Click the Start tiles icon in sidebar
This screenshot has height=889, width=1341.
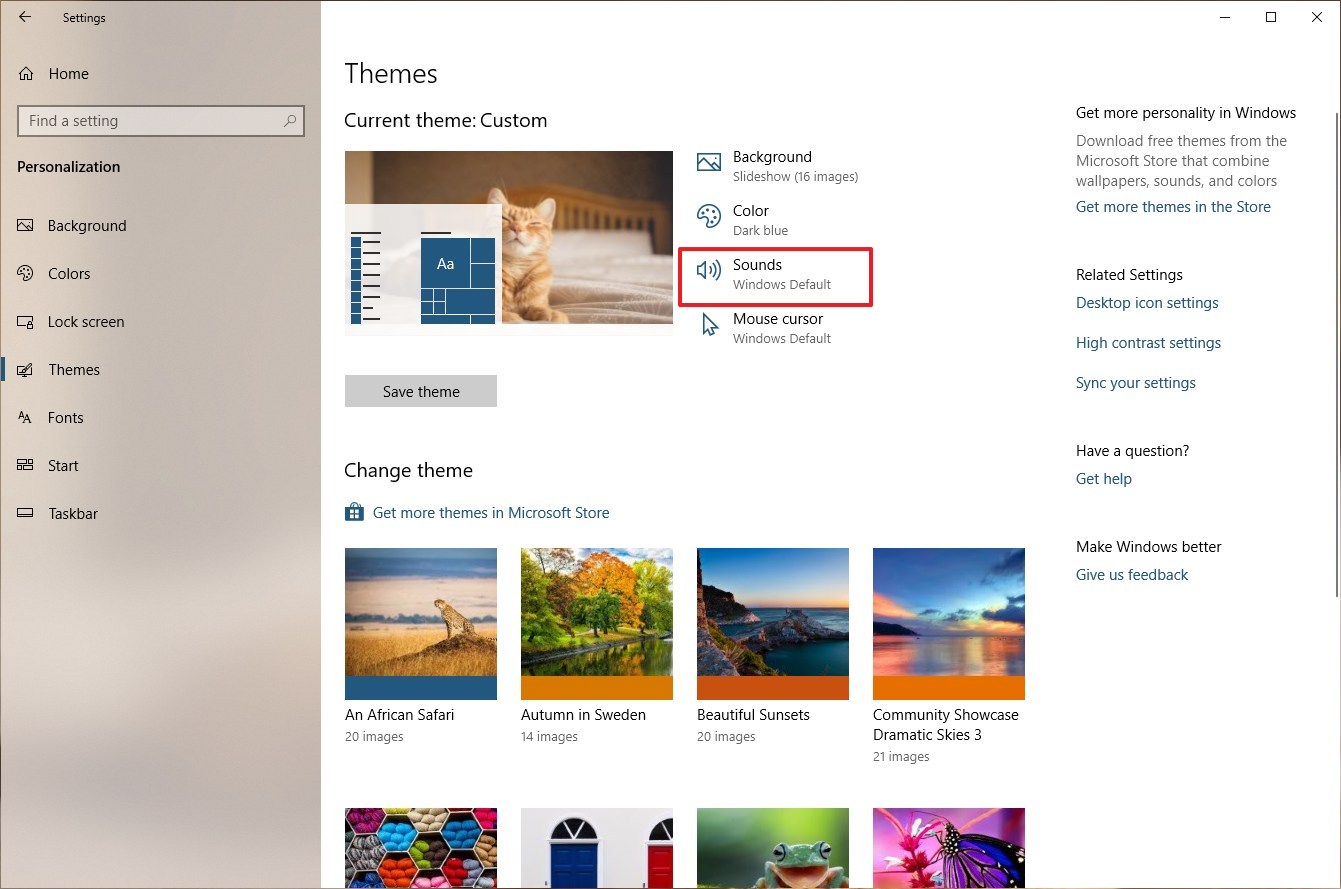[26, 465]
